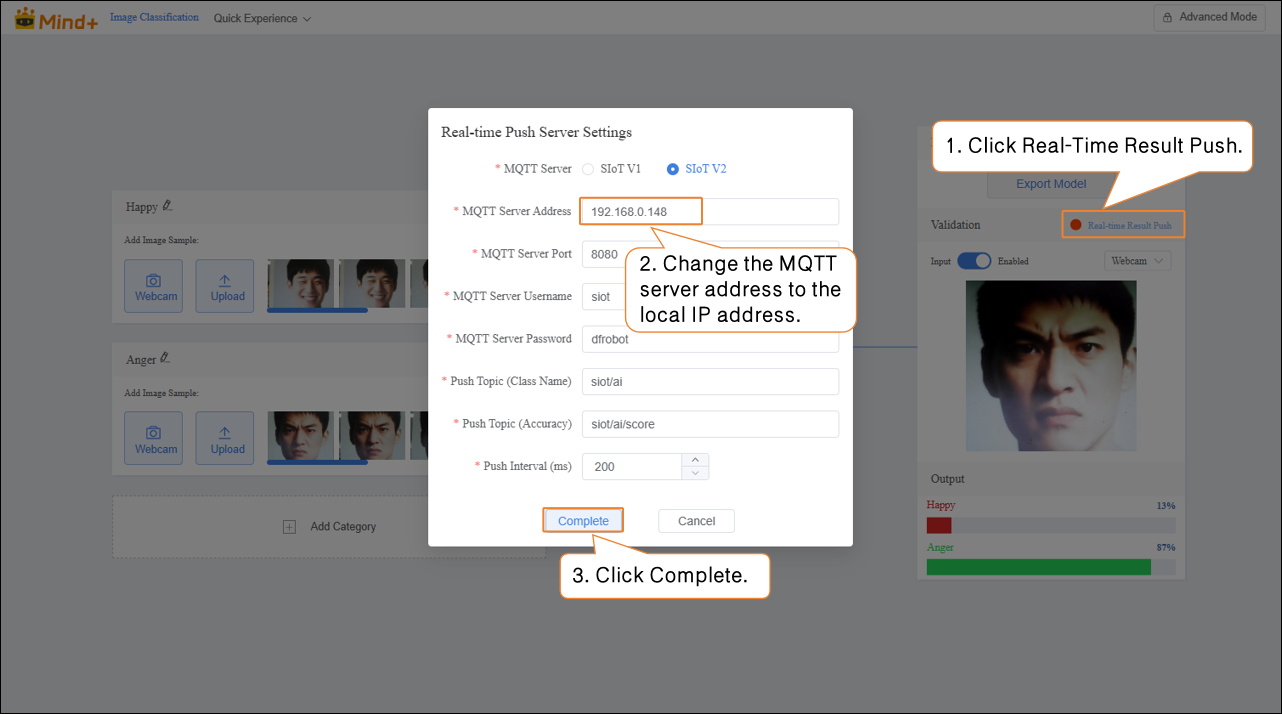The image size is (1282, 714).
Task: Click Webcam camera icon in Happy category
Action: click(x=153, y=282)
